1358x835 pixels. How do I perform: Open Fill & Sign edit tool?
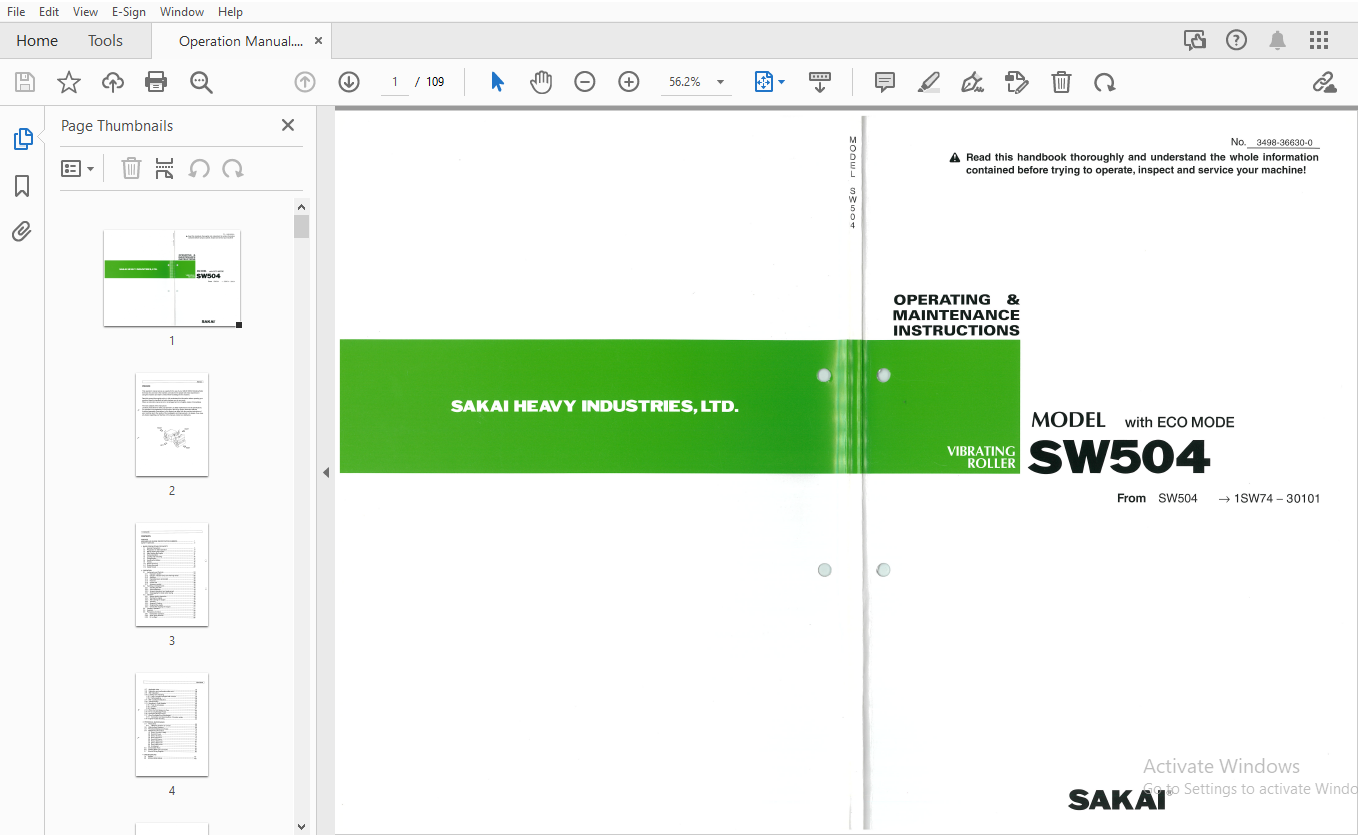(x=1017, y=82)
